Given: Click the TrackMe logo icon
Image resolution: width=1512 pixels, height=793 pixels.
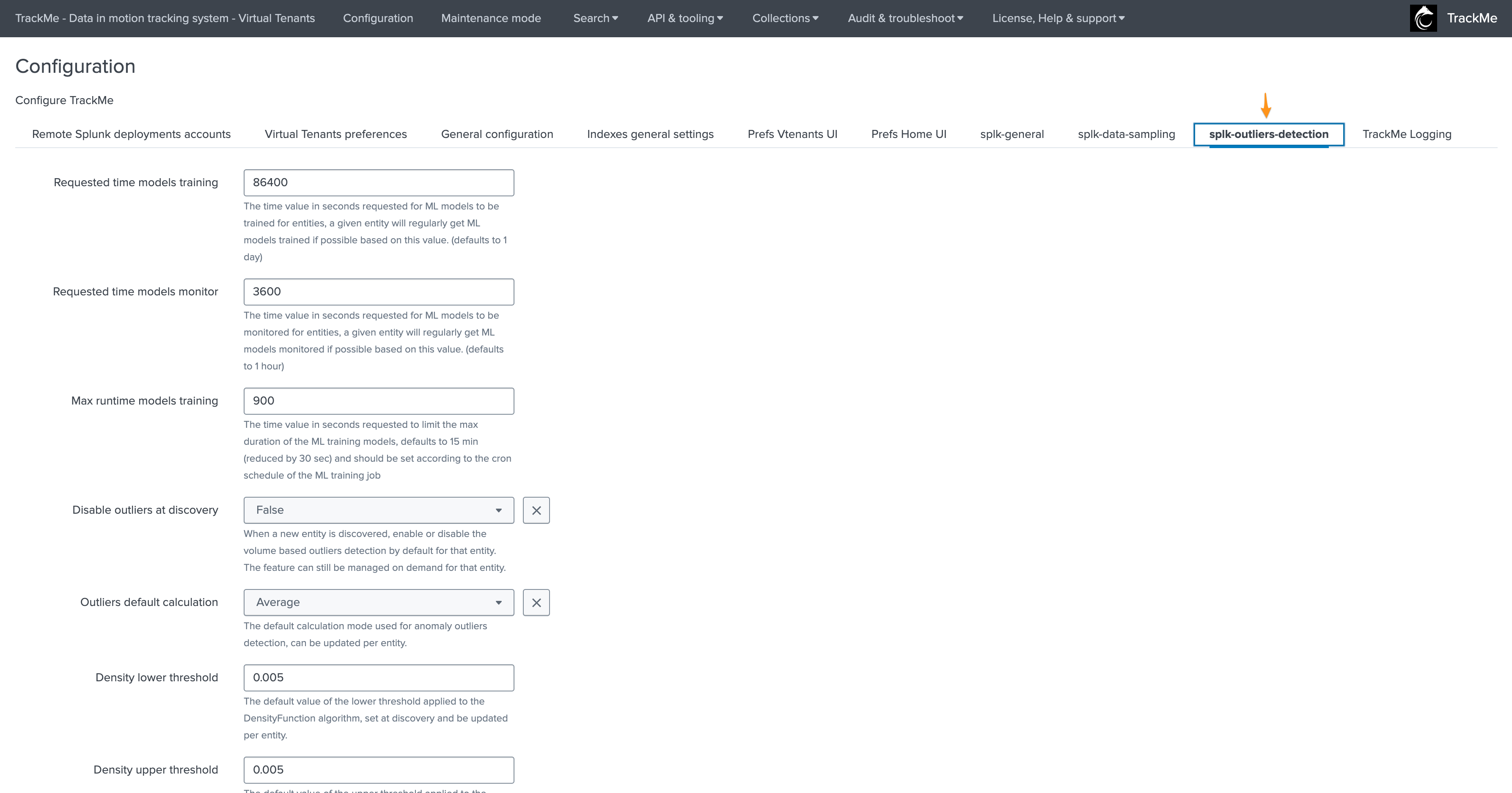Looking at the screenshot, I should click(x=1423, y=18).
